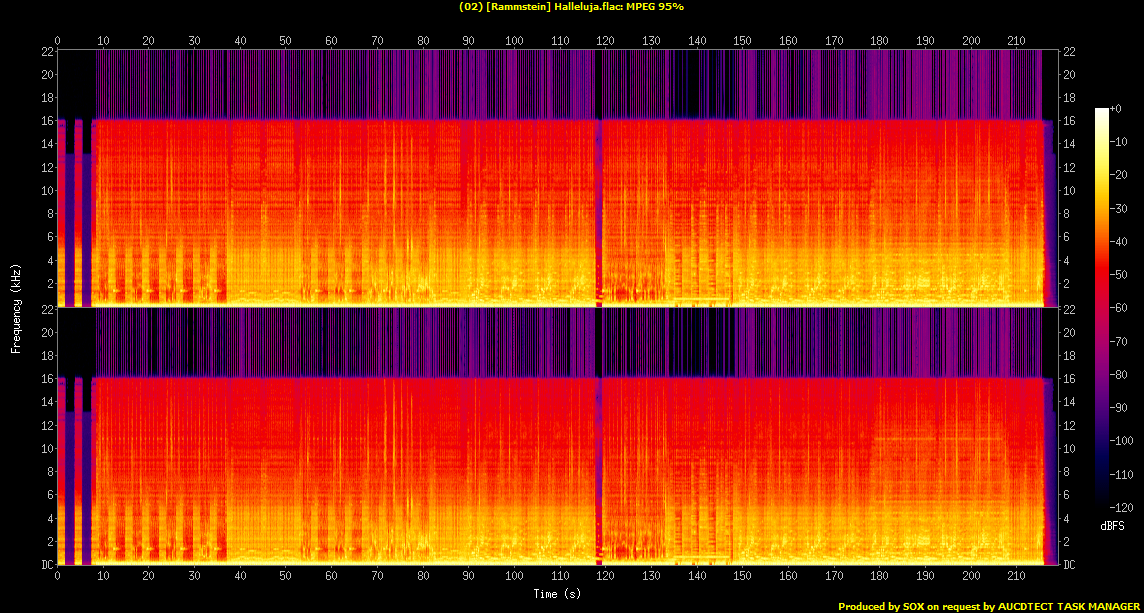Click the 0 s mark on the top time axis
1144x613 pixels.
pos(58,41)
